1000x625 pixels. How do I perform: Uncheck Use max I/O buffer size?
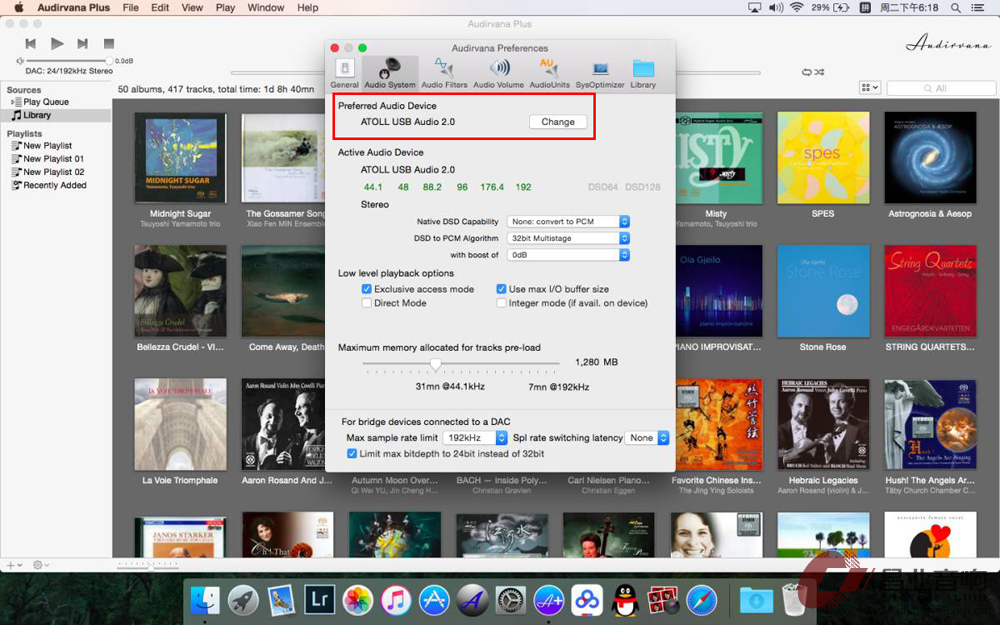click(501, 289)
